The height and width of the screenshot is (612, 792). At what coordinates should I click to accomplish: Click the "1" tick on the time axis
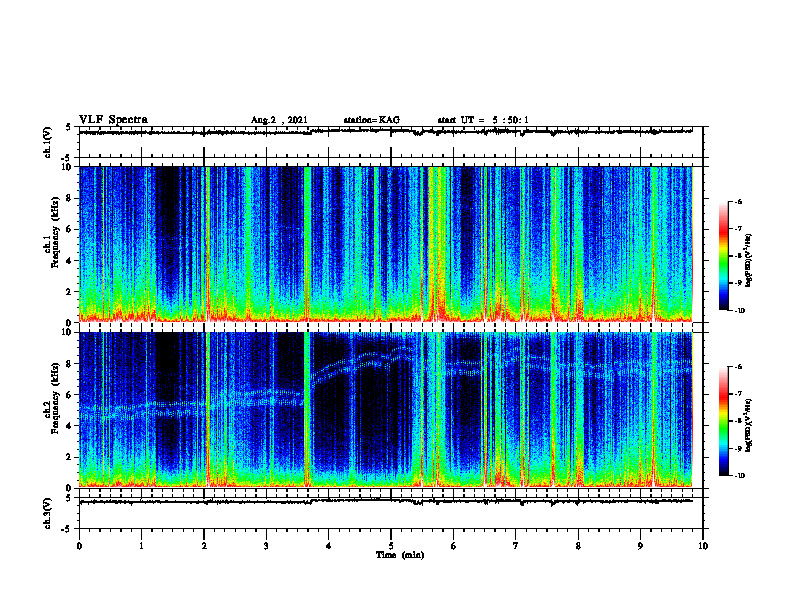coord(141,546)
